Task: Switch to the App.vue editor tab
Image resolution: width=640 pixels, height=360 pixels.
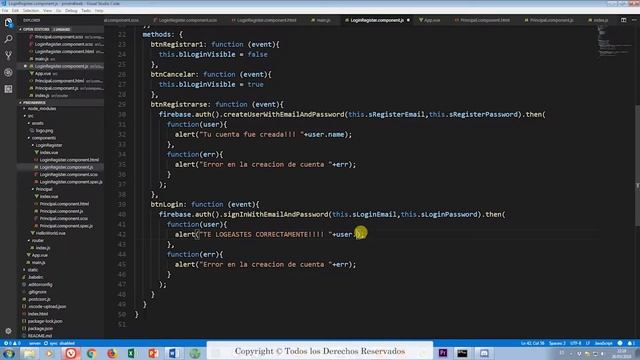Action: pos(429,20)
